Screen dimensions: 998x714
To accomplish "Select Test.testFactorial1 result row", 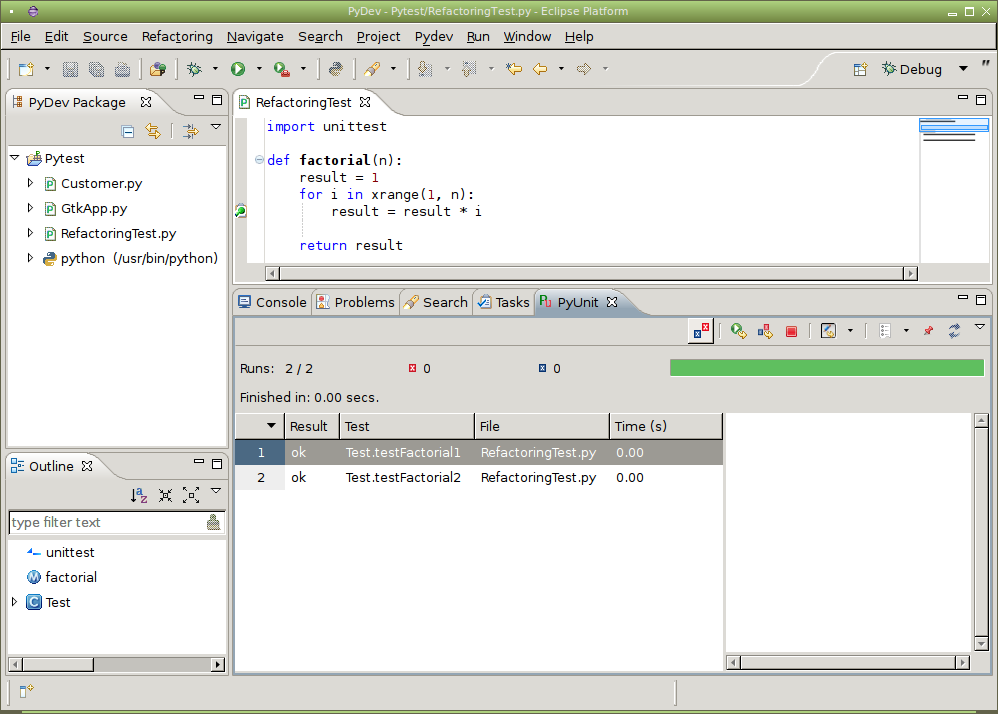I will point(479,452).
